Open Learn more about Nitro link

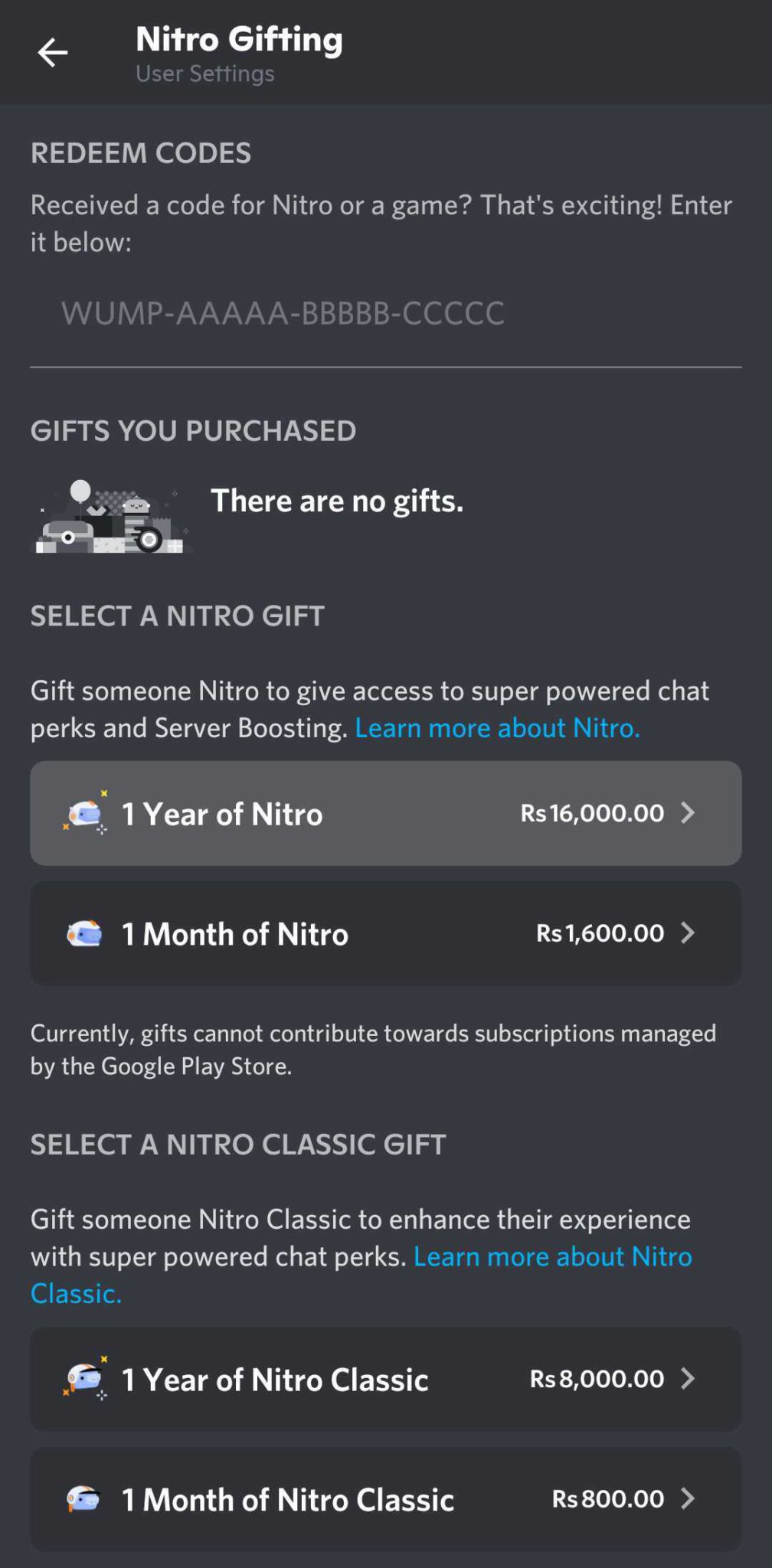pyautogui.click(x=497, y=727)
